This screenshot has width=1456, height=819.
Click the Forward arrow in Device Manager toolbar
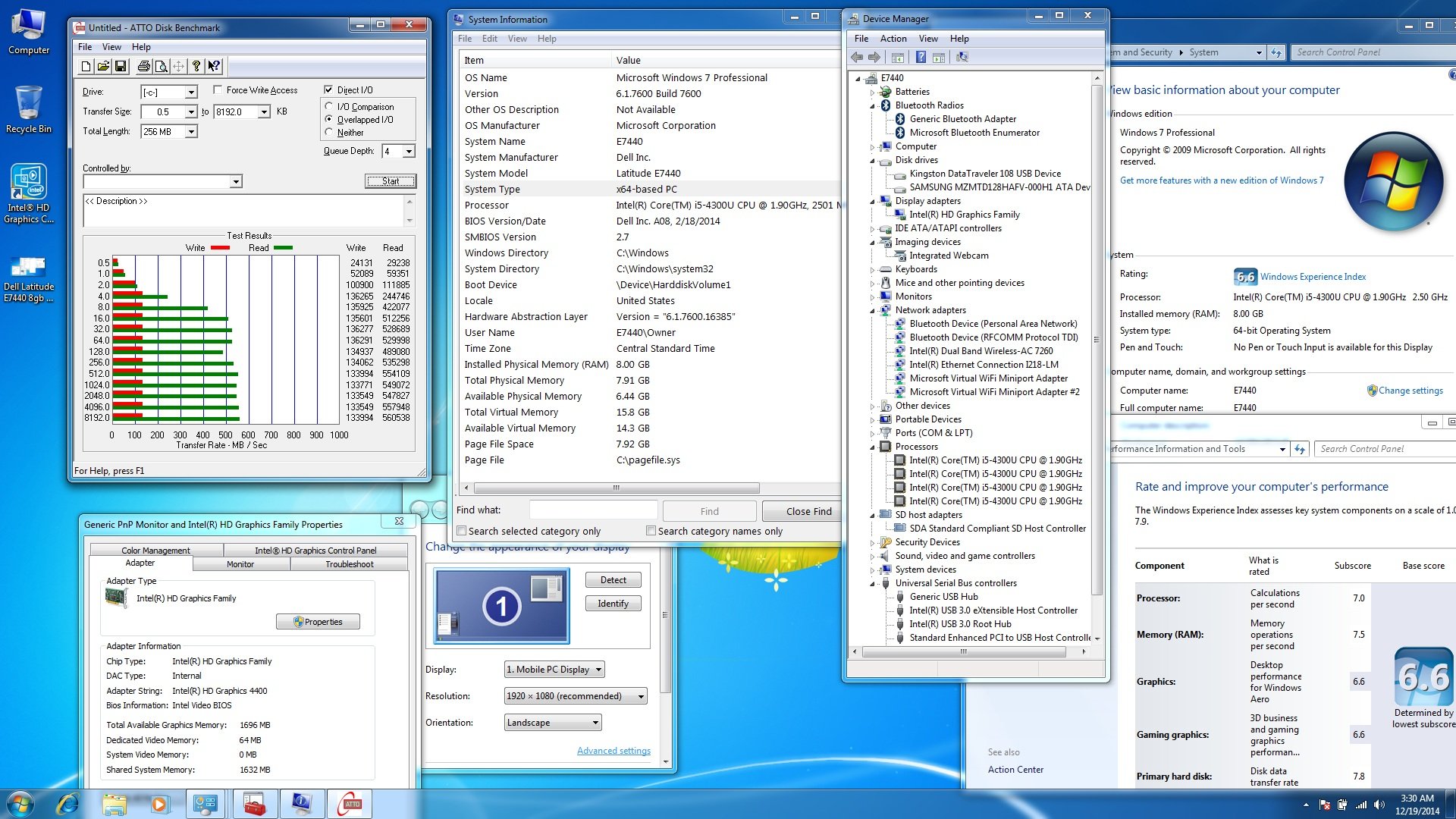(874, 57)
